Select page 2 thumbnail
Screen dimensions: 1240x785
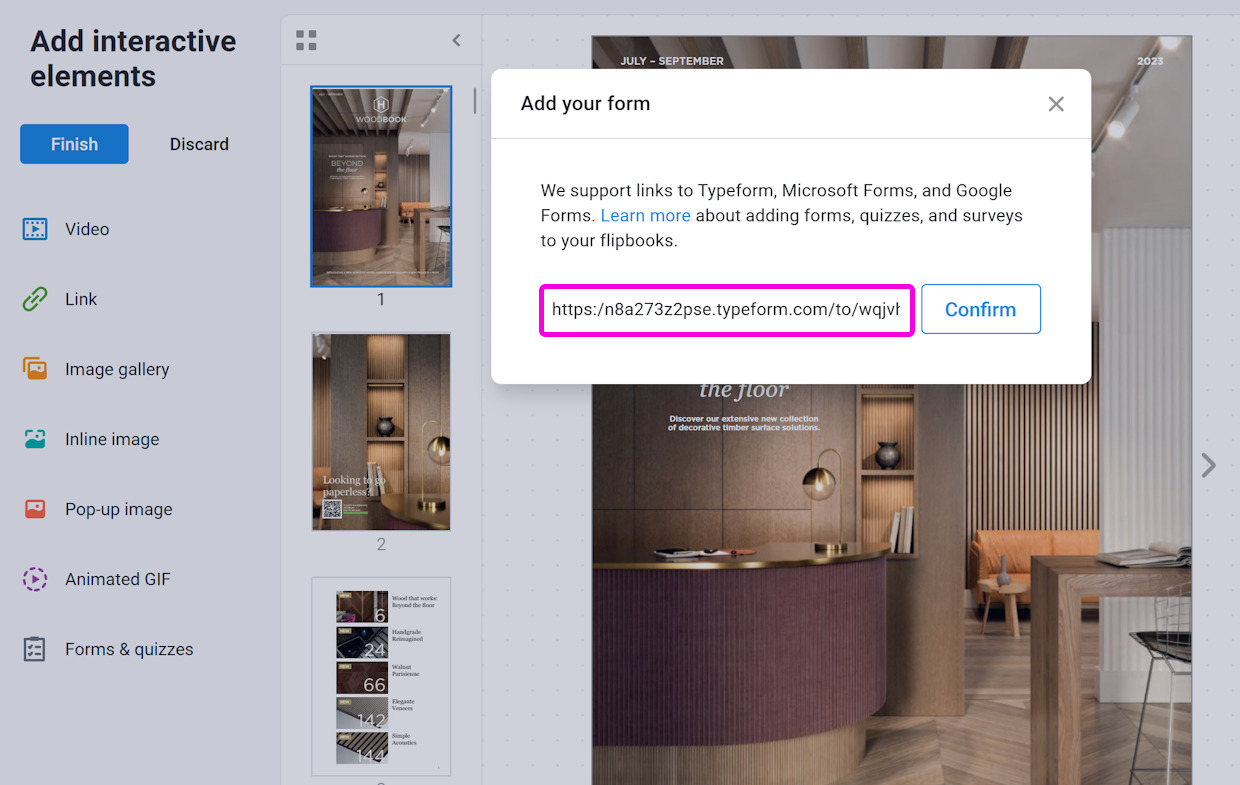tap(381, 431)
